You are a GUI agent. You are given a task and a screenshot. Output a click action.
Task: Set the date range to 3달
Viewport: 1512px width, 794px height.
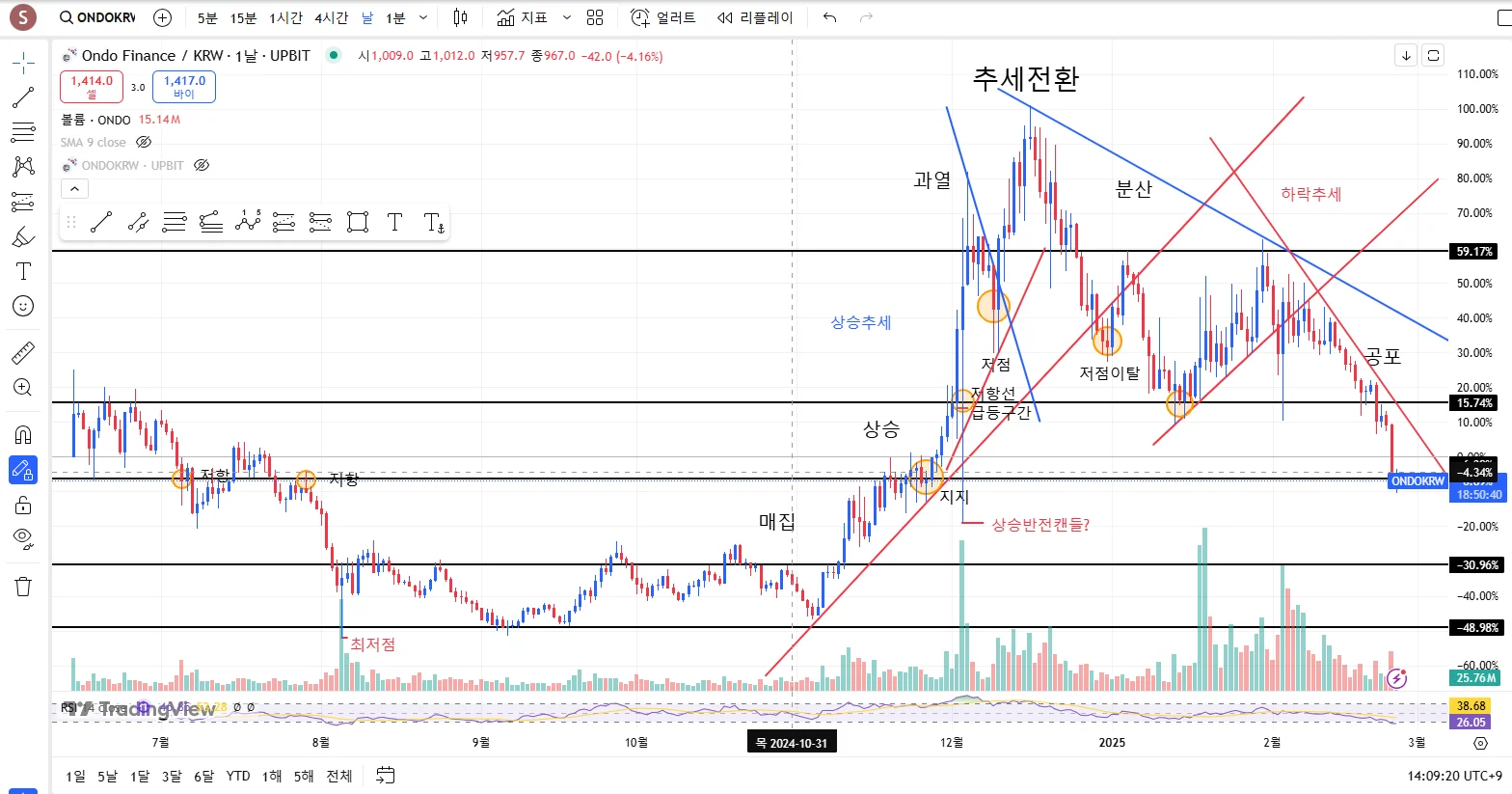point(172,776)
